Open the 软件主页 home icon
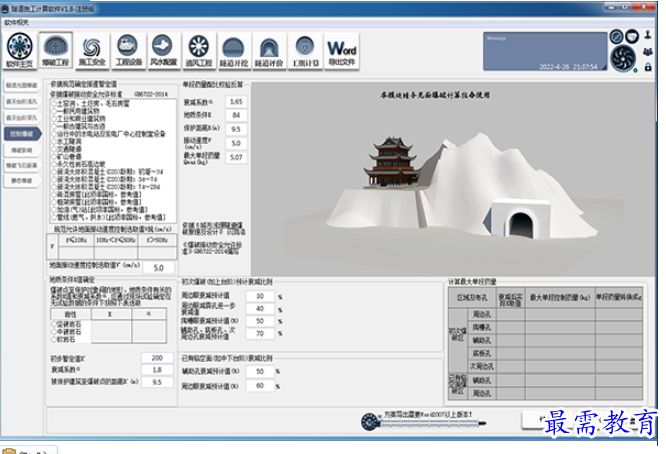666x454 pixels. [20, 51]
